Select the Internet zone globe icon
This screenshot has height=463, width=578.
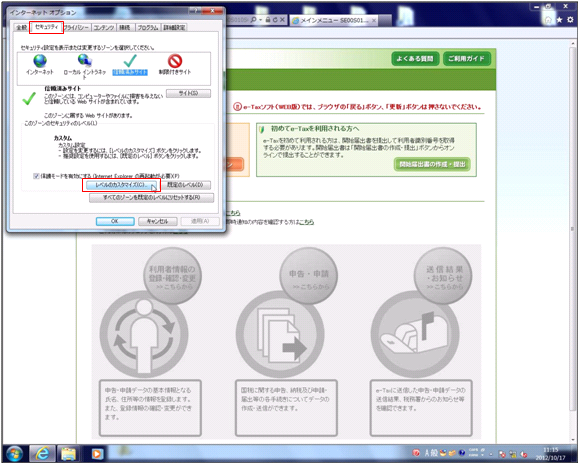coord(40,61)
